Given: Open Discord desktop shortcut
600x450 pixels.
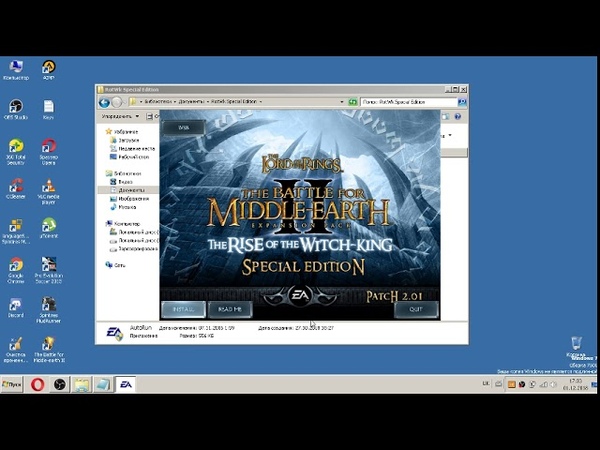Looking at the screenshot, I should pyautogui.click(x=16, y=307).
